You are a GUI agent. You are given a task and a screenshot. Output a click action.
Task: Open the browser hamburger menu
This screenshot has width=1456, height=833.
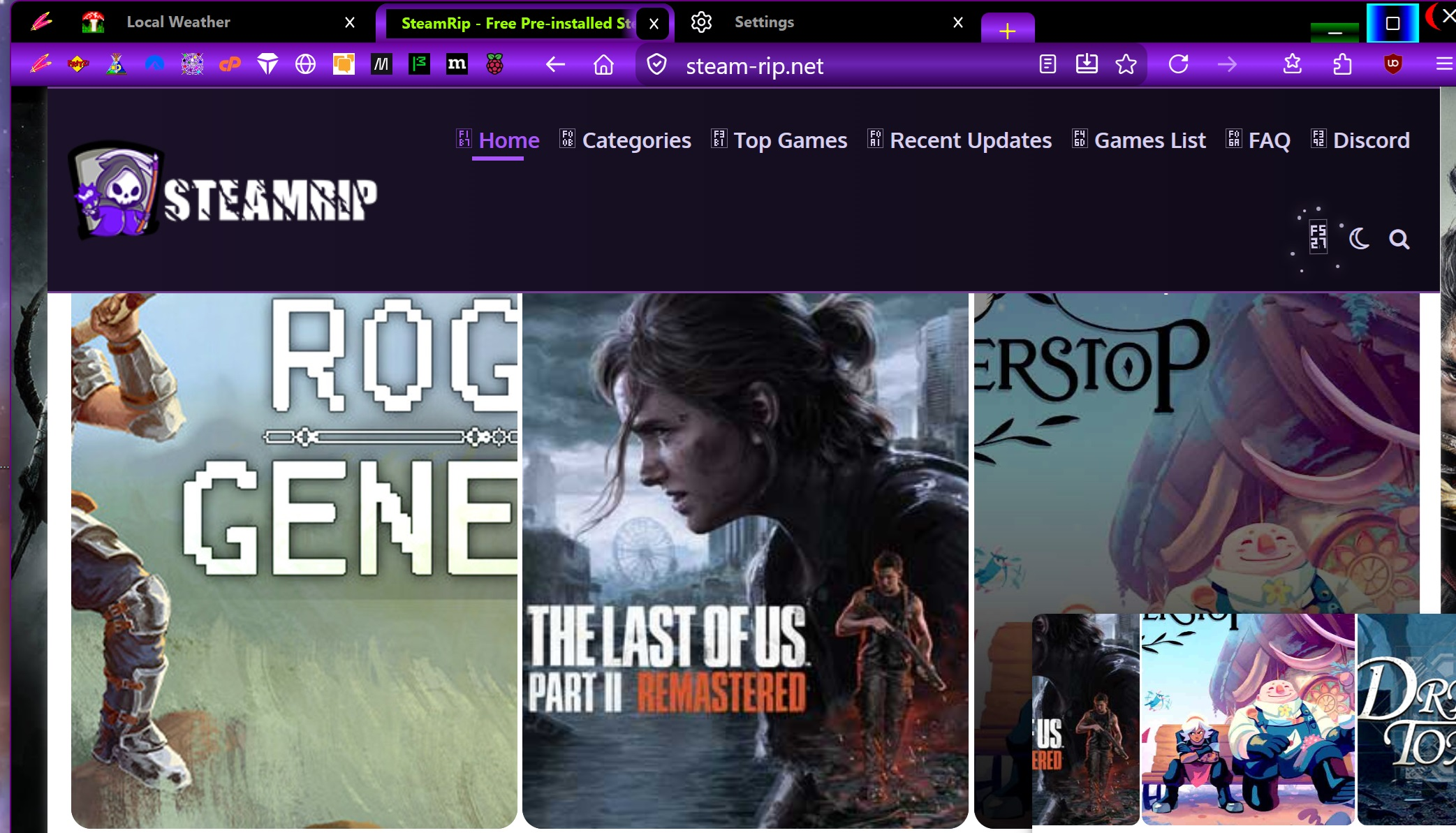click(x=1444, y=64)
